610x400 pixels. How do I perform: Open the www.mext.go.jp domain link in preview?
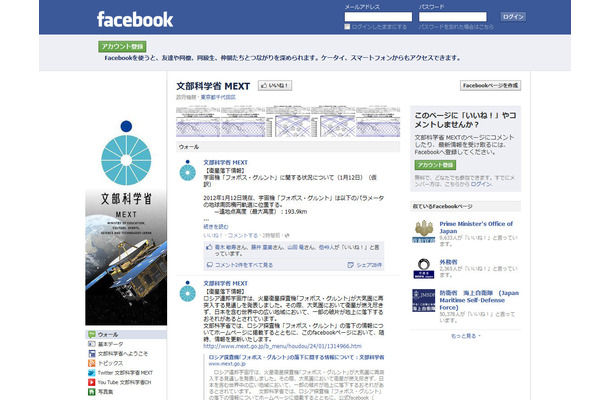click(227, 364)
